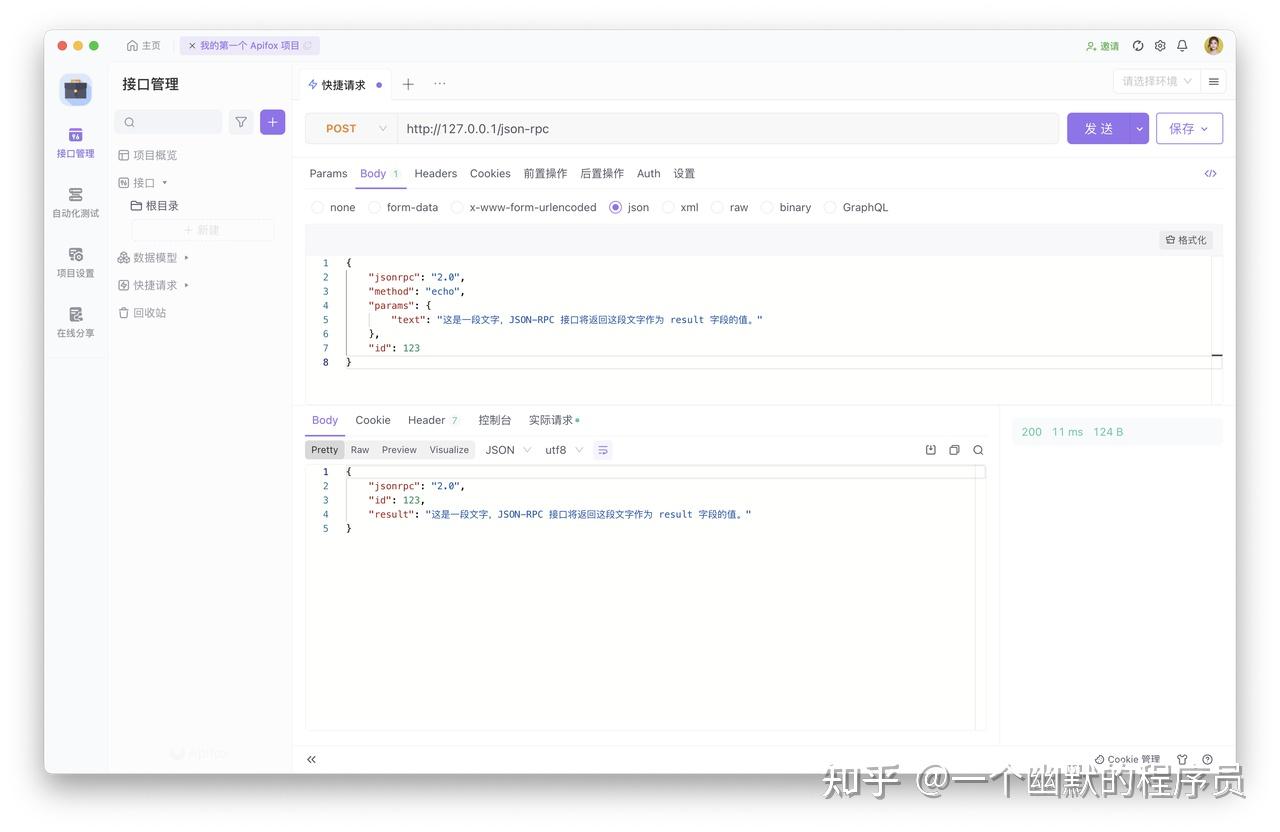Click the code generation icon
Screen dimensions: 1280x832
1210,173
